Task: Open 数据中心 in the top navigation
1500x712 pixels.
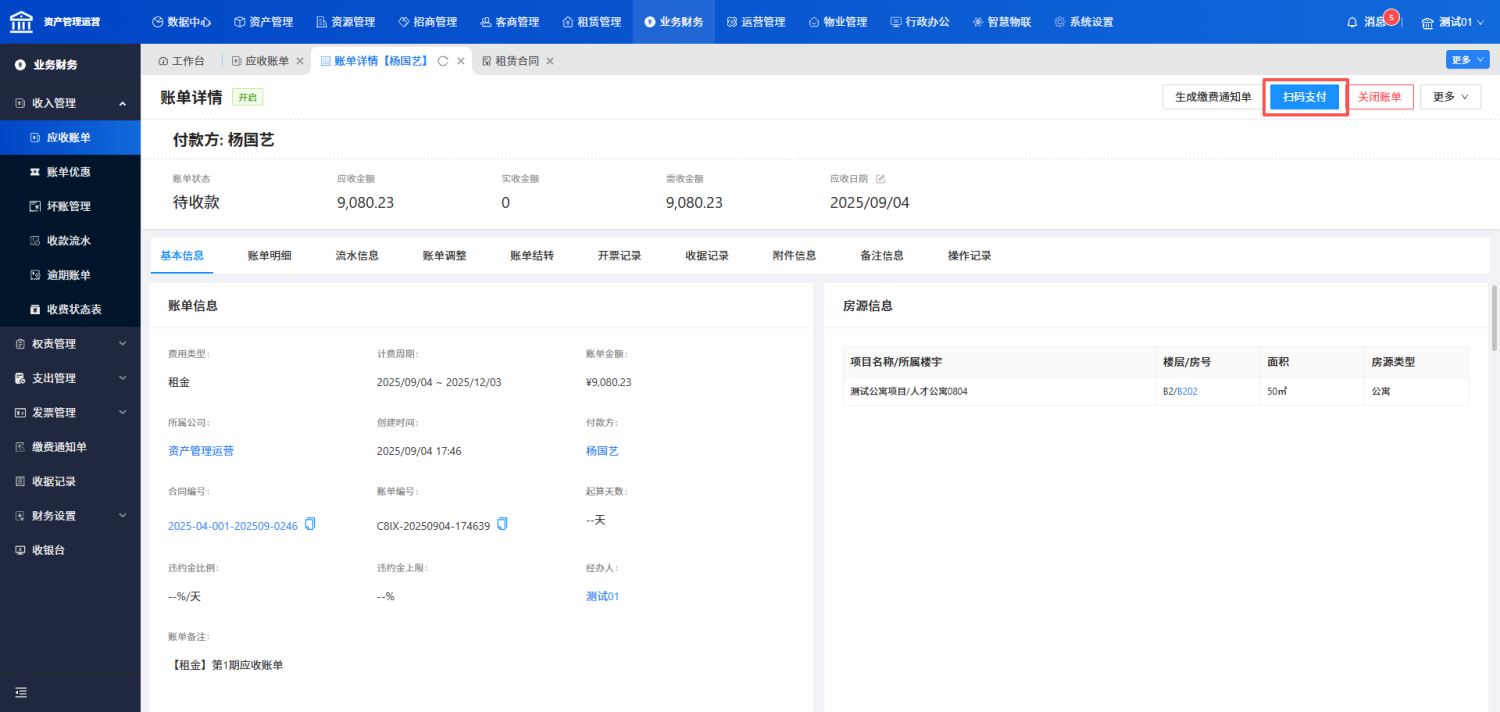Action: click(x=181, y=22)
